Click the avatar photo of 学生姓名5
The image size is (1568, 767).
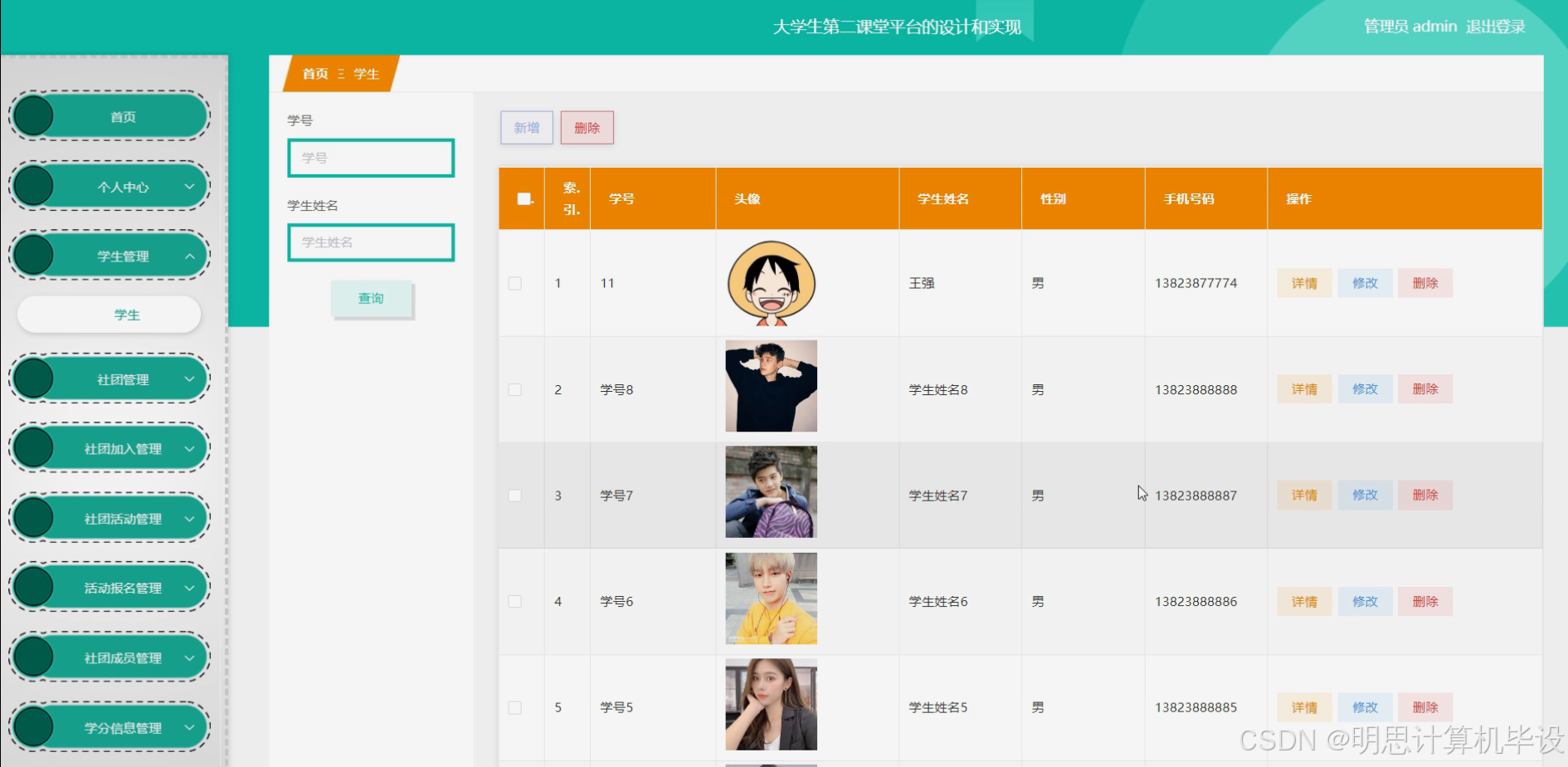[771, 705]
